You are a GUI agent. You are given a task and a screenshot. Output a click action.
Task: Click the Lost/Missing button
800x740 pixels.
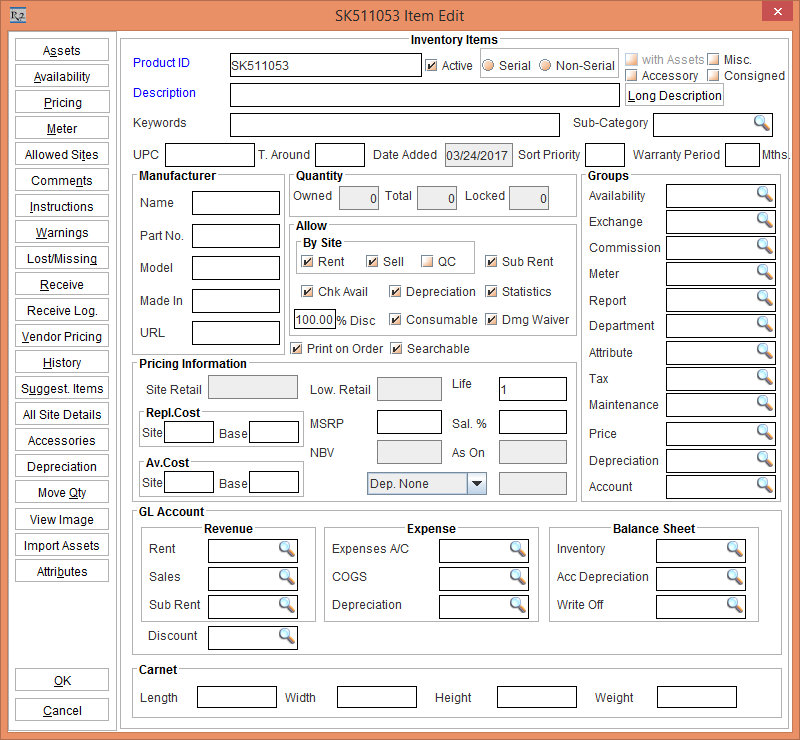click(62, 258)
